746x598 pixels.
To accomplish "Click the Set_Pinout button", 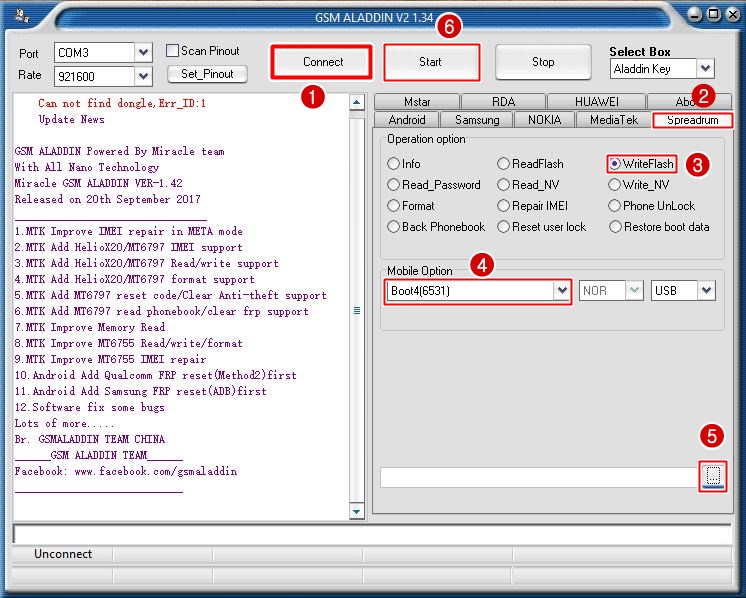I will tap(207, 74).
